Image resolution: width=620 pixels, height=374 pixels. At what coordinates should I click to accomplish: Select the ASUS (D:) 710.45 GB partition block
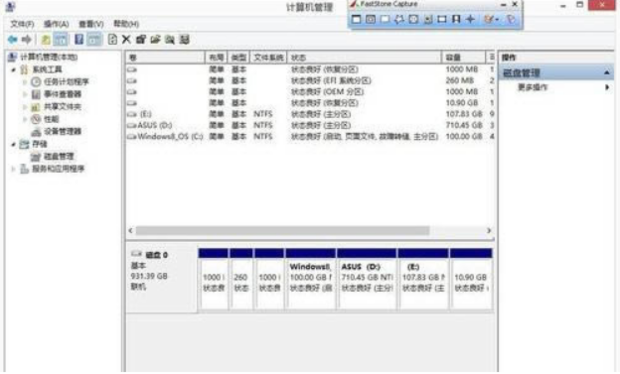367,279
